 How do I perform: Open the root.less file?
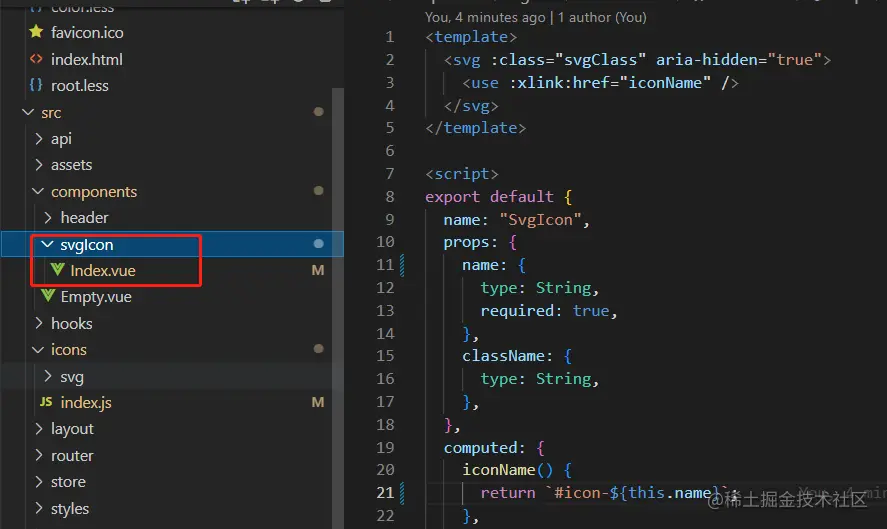tap(80, 86)
